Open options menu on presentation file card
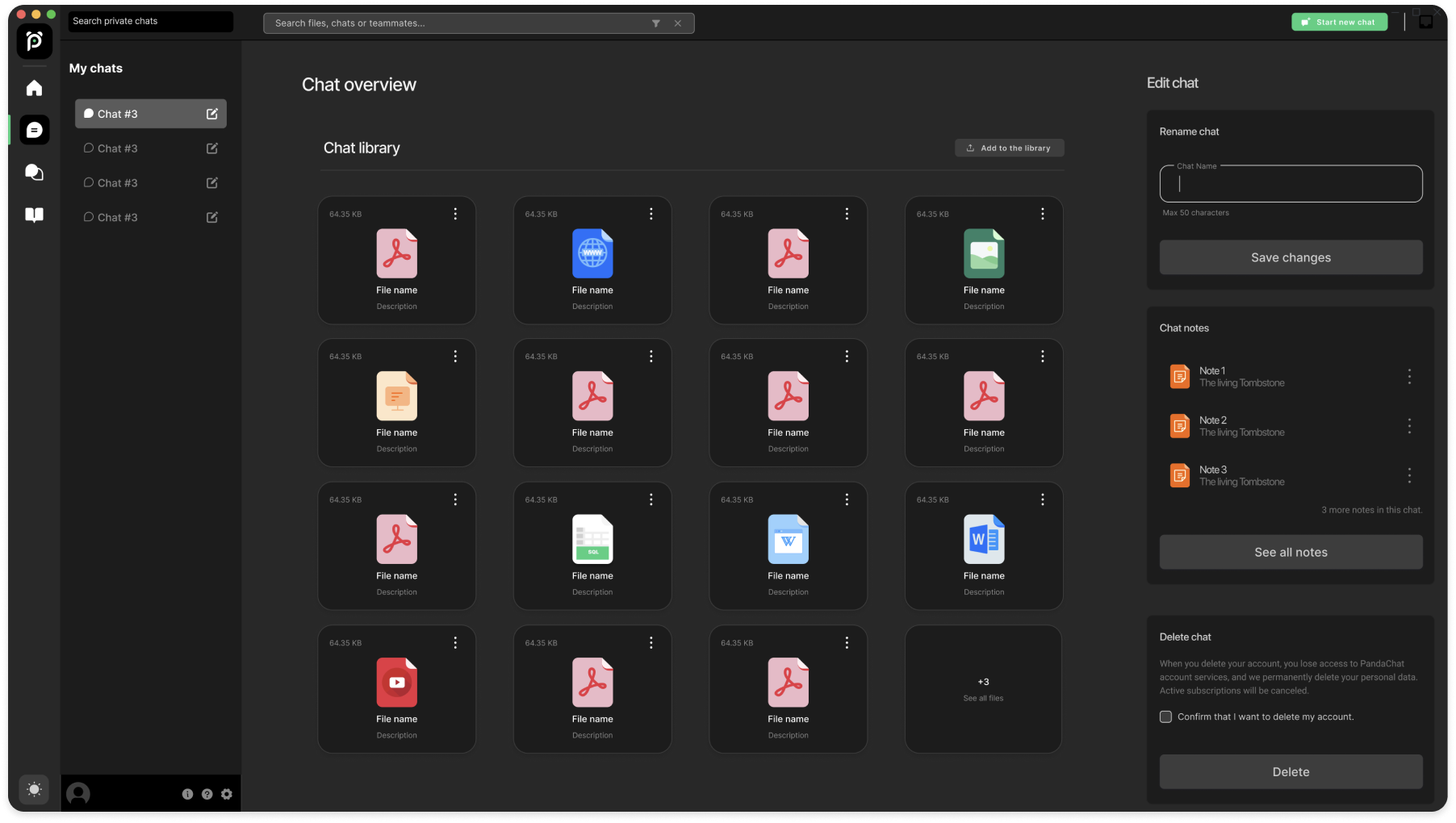The height and width of the screenshot is (823, 1456). pos(455,356)
